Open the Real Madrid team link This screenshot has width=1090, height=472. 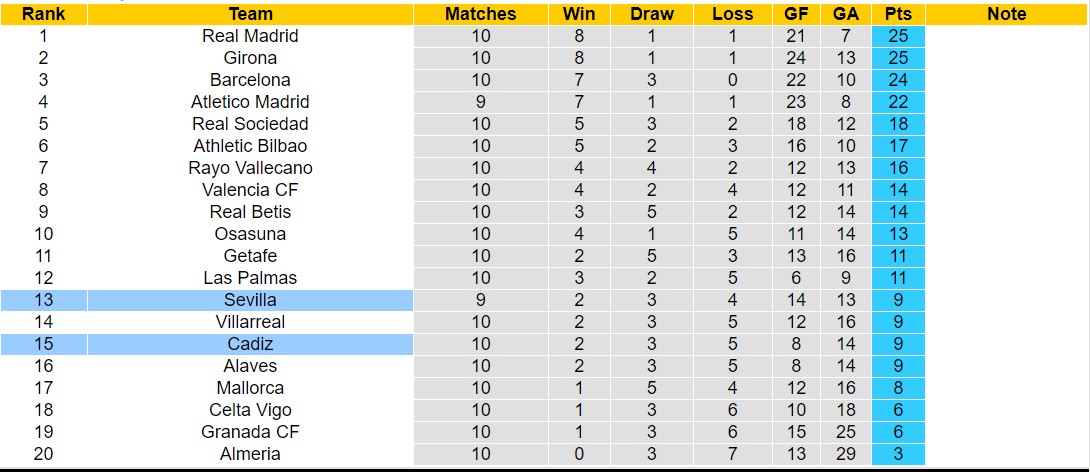coord(250,36)
